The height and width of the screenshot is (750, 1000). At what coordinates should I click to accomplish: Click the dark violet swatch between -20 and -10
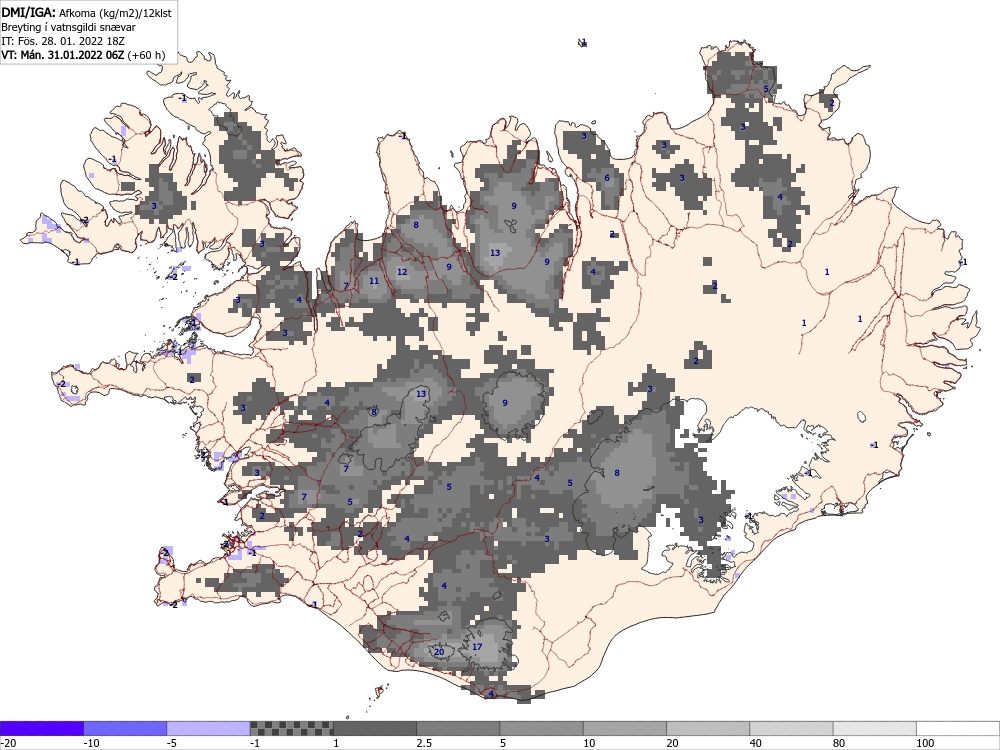point(41,728)
